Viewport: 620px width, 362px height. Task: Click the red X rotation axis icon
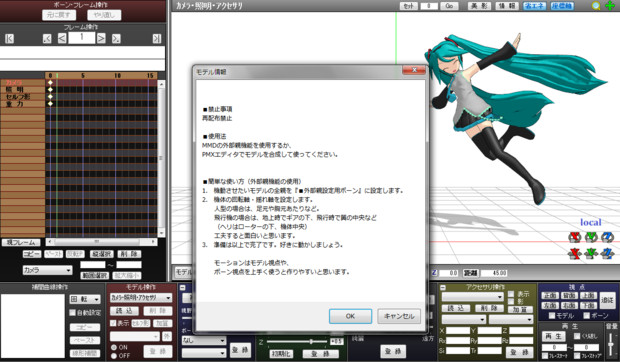[x=575, y=237]
